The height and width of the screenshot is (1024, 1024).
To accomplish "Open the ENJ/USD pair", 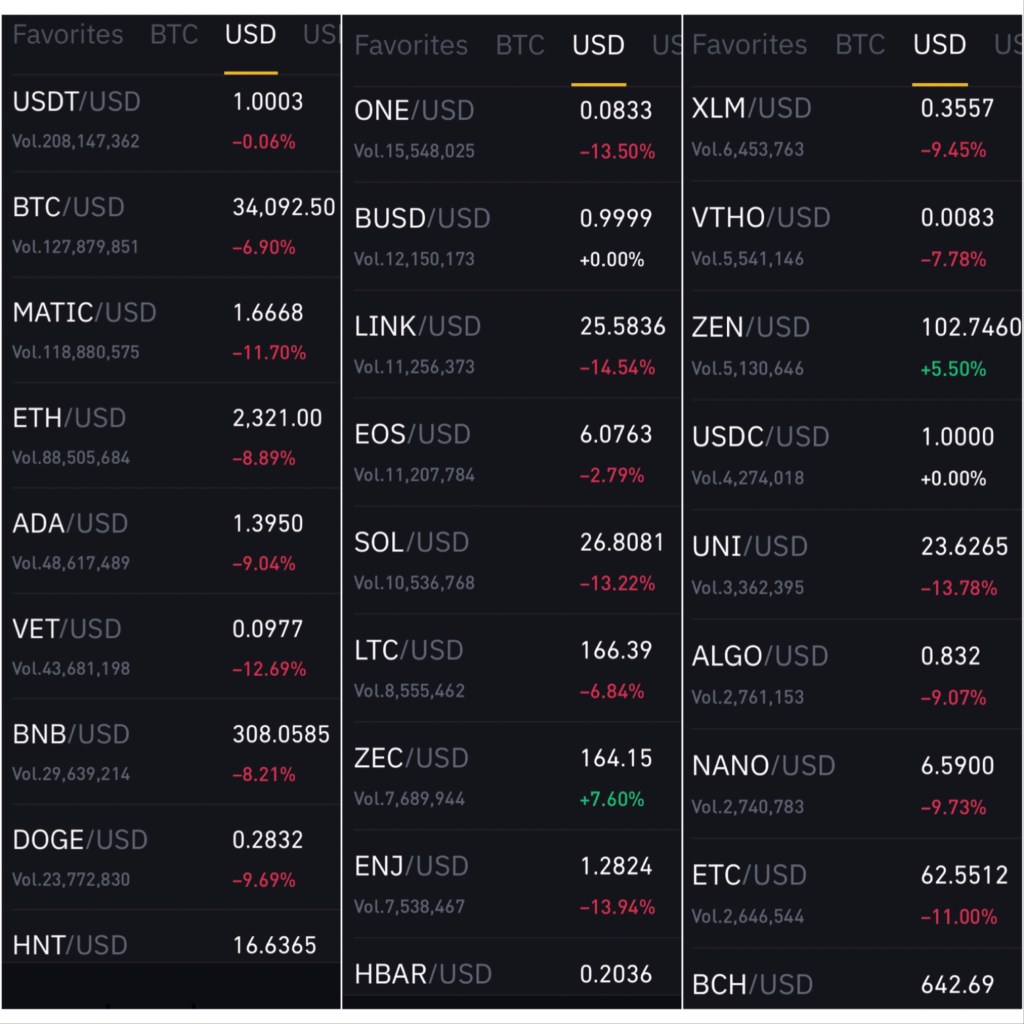I will pyautogui.click(x=412, y=866).
